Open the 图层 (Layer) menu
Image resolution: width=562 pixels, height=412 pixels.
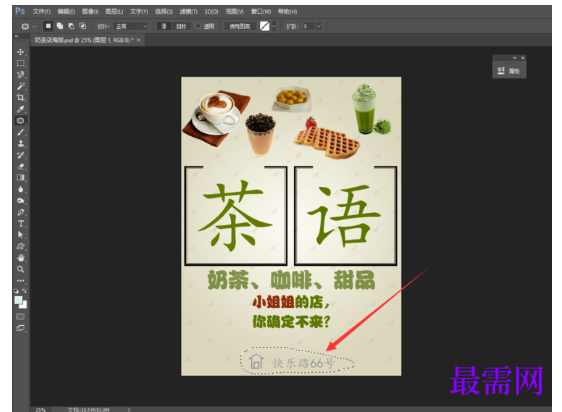coord(114,11)
